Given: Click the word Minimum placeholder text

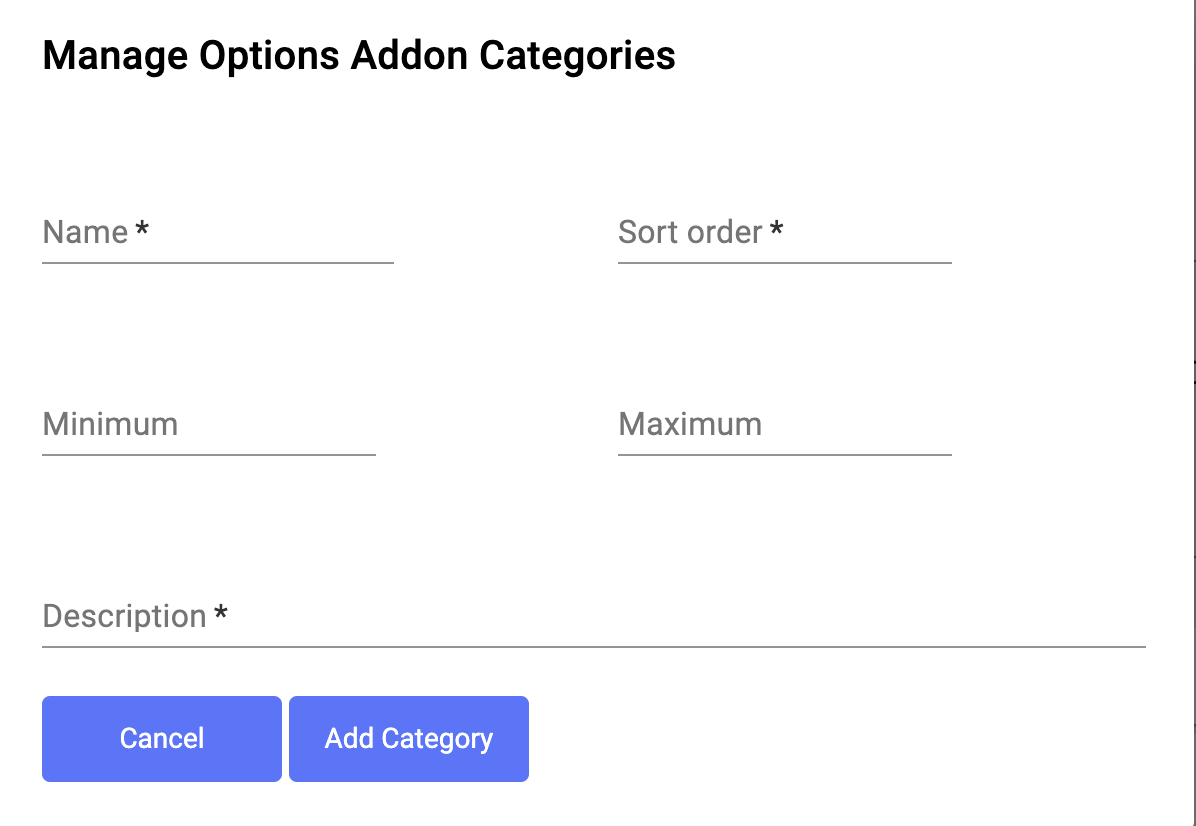Looking at the screenshot, I should (x=110, y=424).
